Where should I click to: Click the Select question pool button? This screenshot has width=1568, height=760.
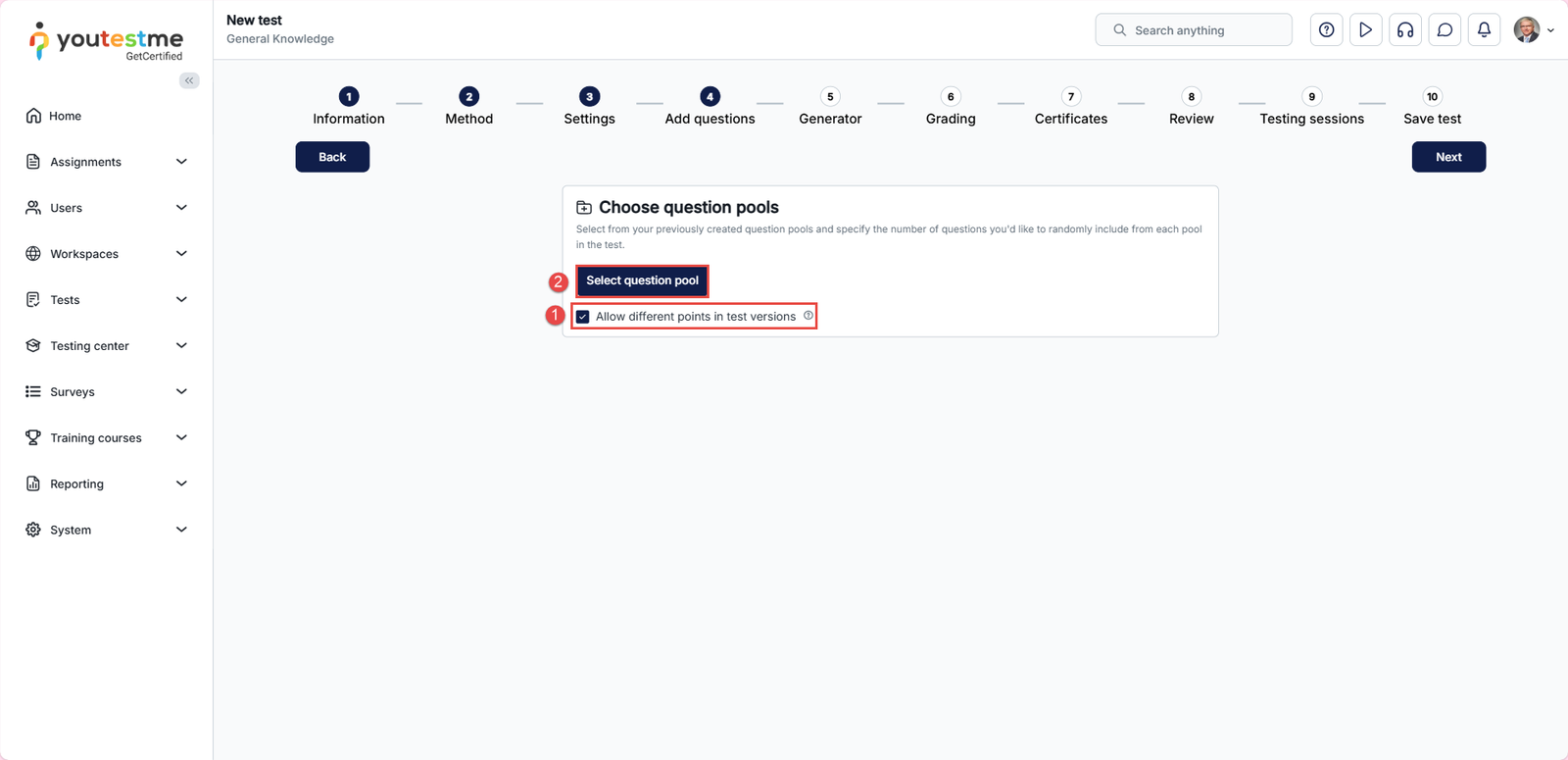(642, 280)
